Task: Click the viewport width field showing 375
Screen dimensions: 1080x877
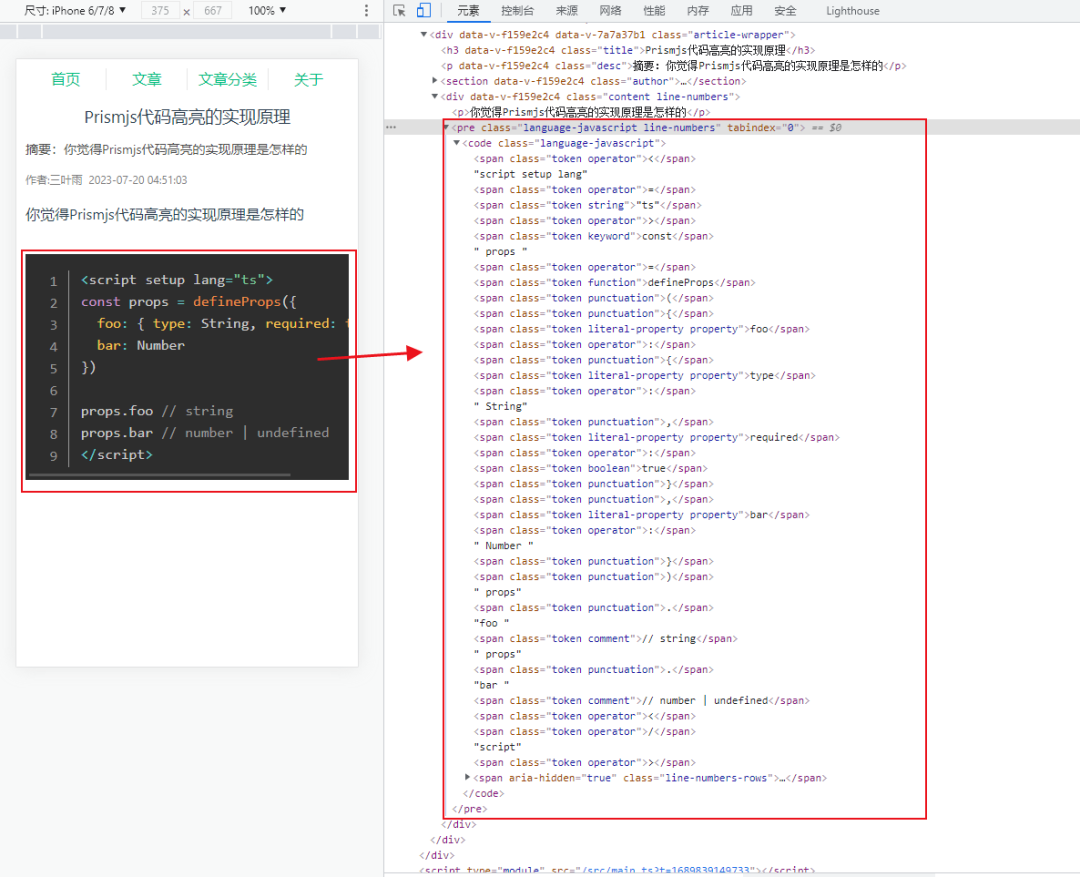Action: click(160, 11)
